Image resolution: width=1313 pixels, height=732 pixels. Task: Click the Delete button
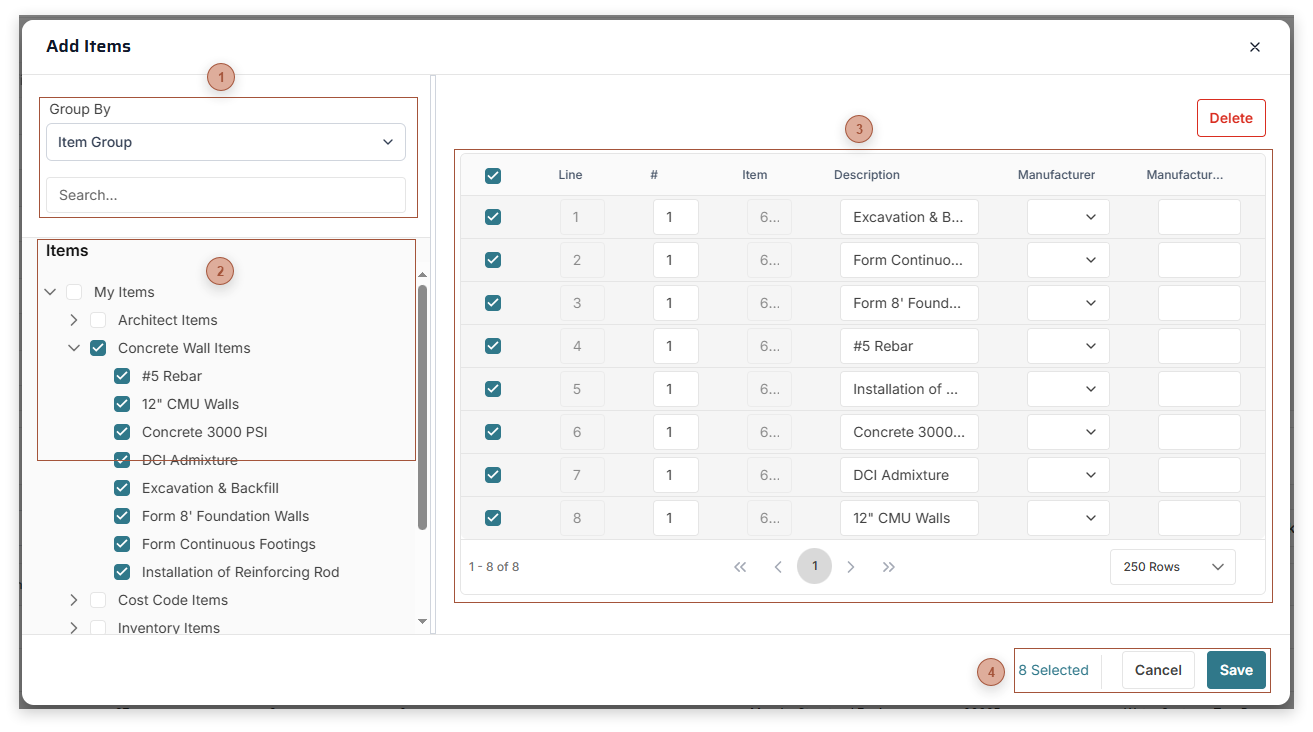(x=1231, y=117)
